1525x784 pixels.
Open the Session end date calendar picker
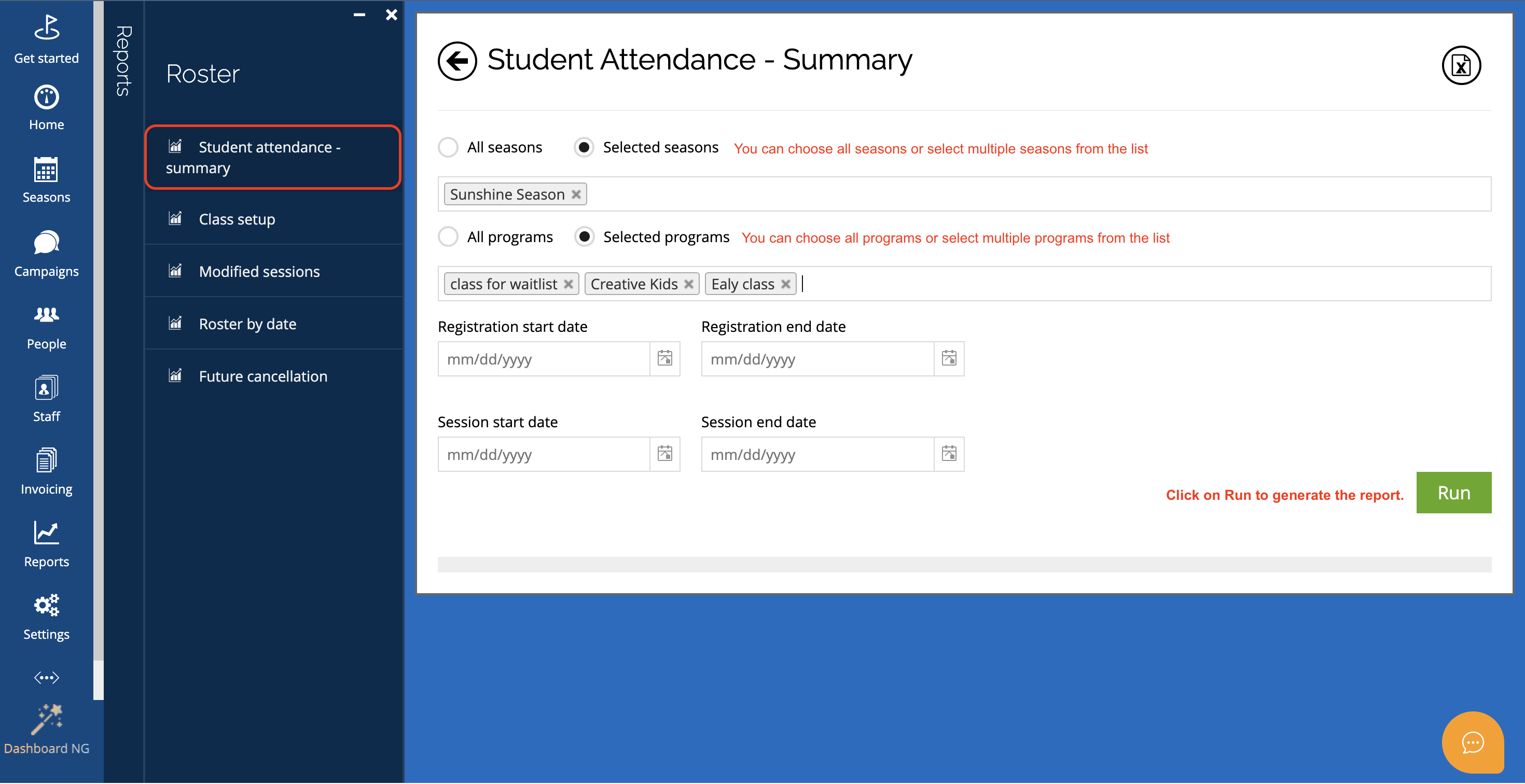click(x=948, y=454)
